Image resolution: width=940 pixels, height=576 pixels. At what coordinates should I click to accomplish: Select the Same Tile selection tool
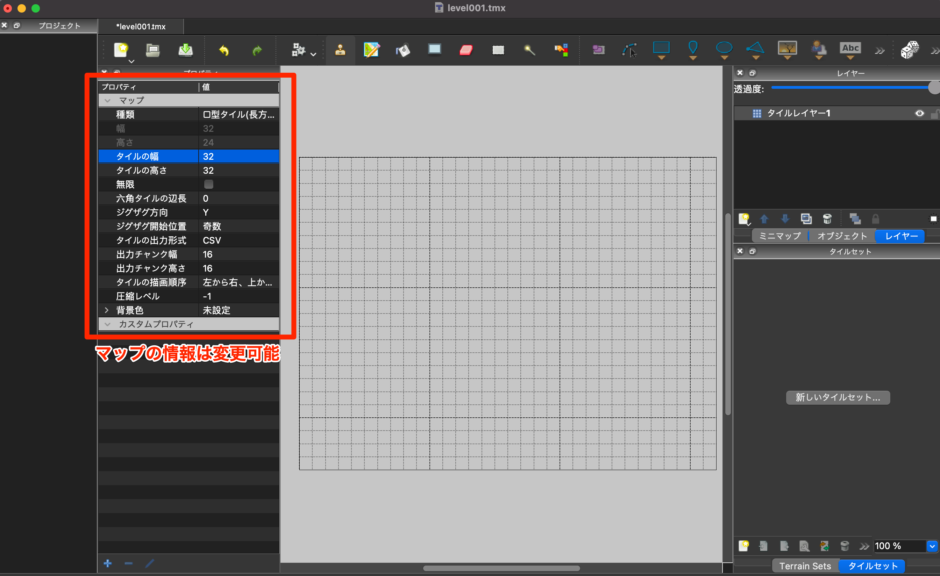[561, 50]
